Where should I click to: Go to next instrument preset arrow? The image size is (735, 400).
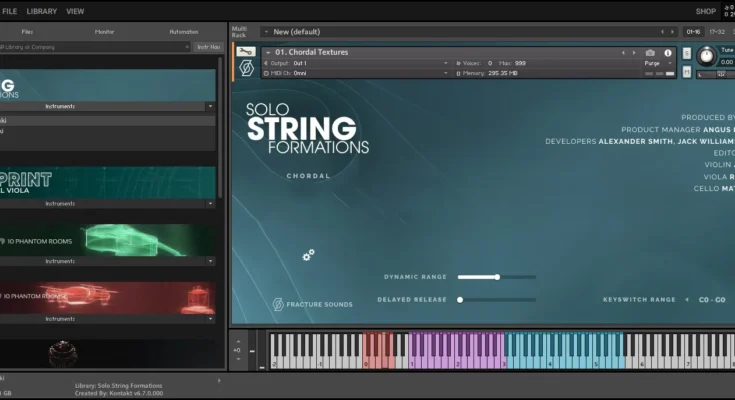click(x=634, y=53)
